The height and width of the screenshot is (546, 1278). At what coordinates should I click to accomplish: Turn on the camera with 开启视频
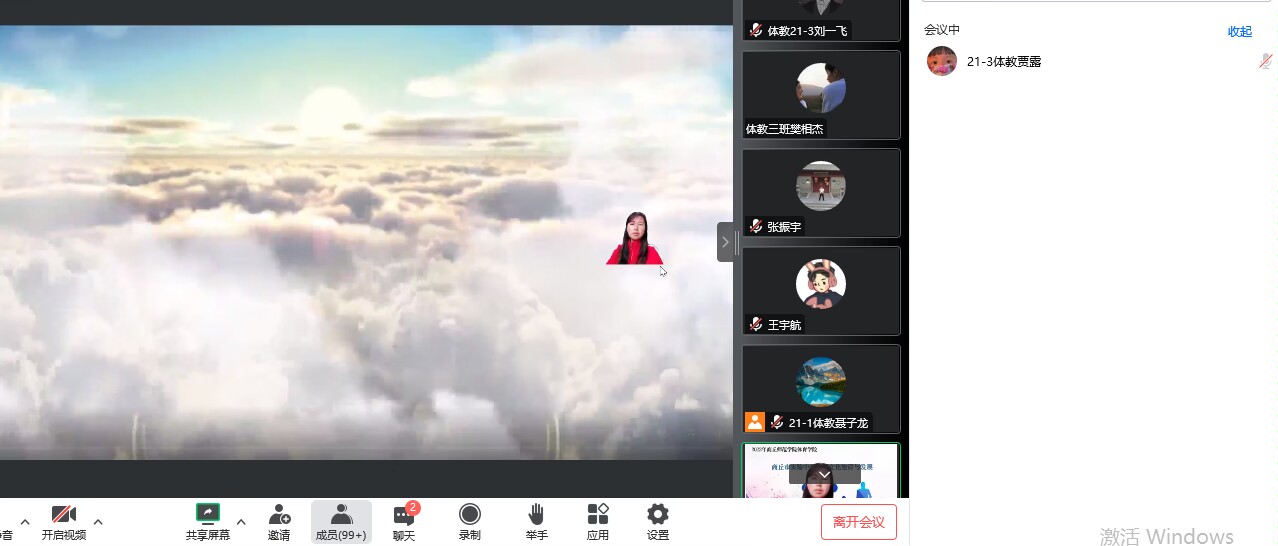[64, 522]
